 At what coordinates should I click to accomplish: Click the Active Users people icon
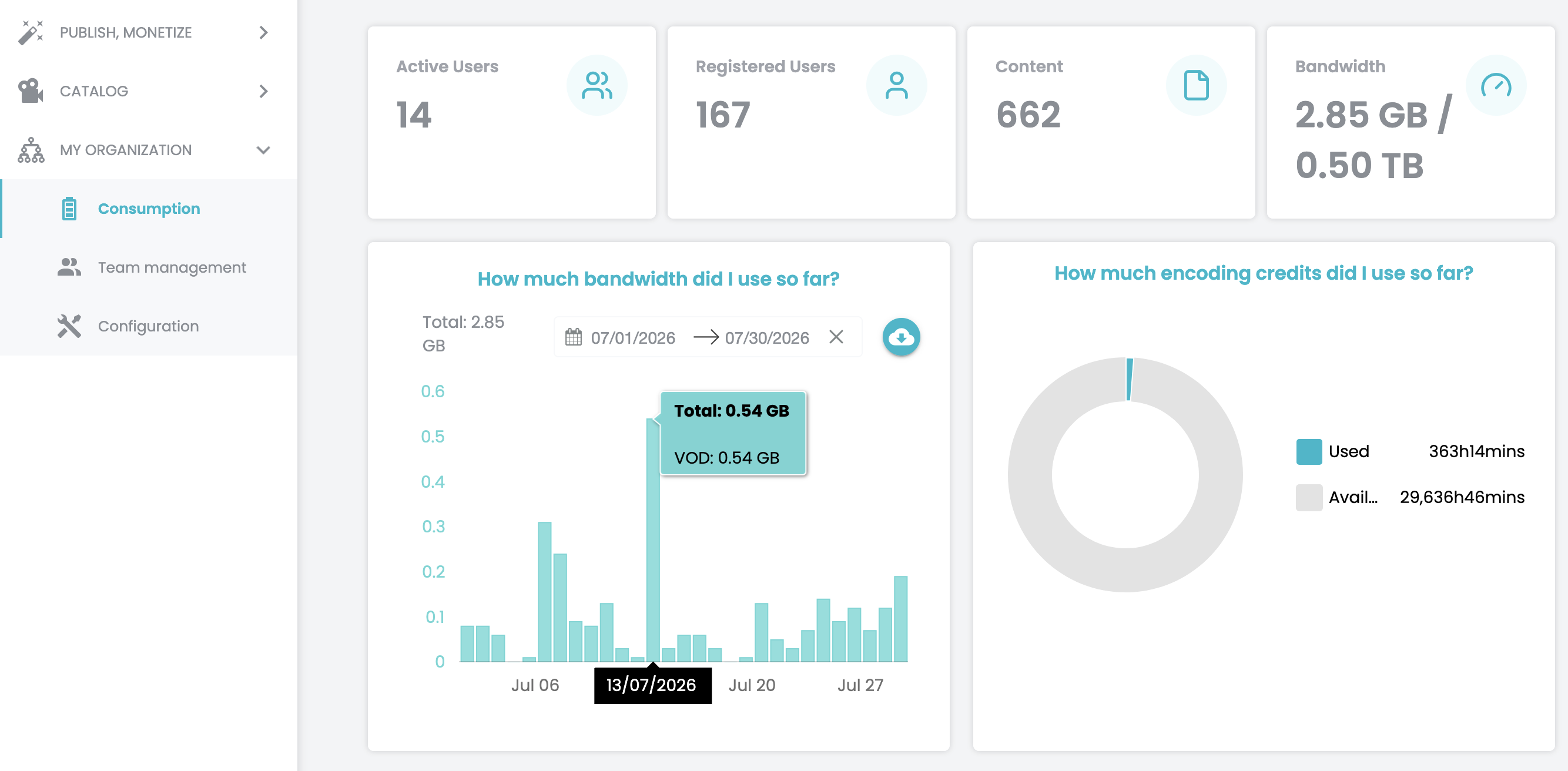597,85
